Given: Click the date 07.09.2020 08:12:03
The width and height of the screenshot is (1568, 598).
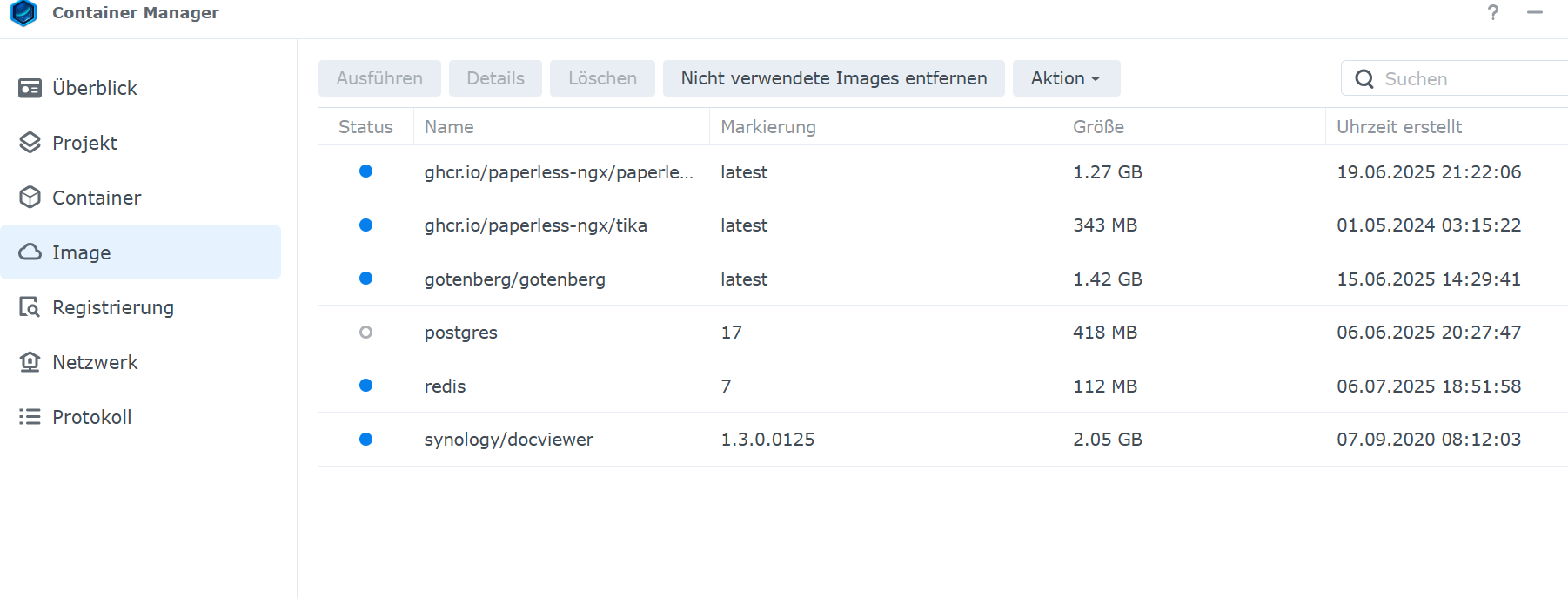Looking at the screenshot, I should click(x=1430, y=440).
